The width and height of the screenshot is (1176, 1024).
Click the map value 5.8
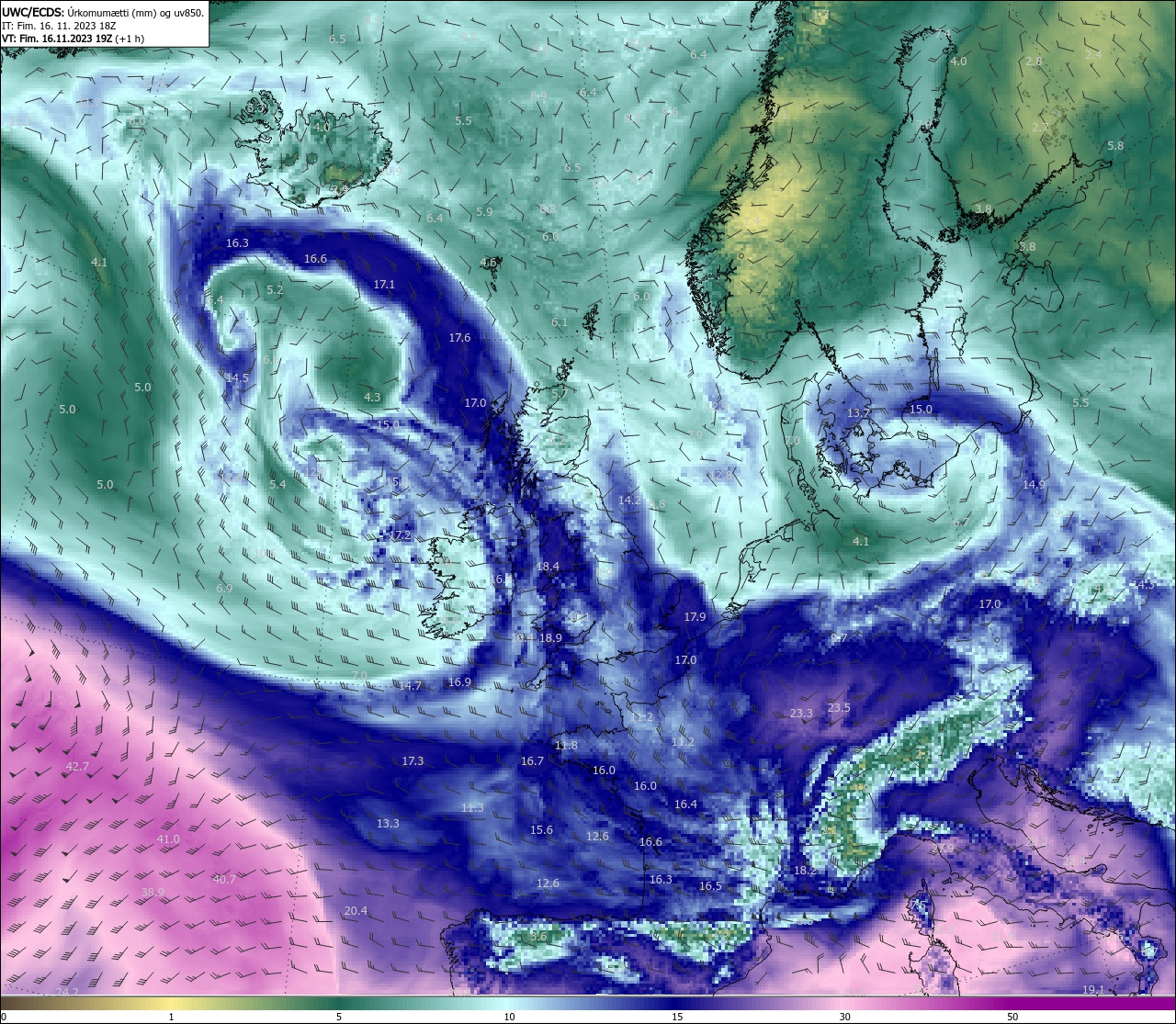1115,145
